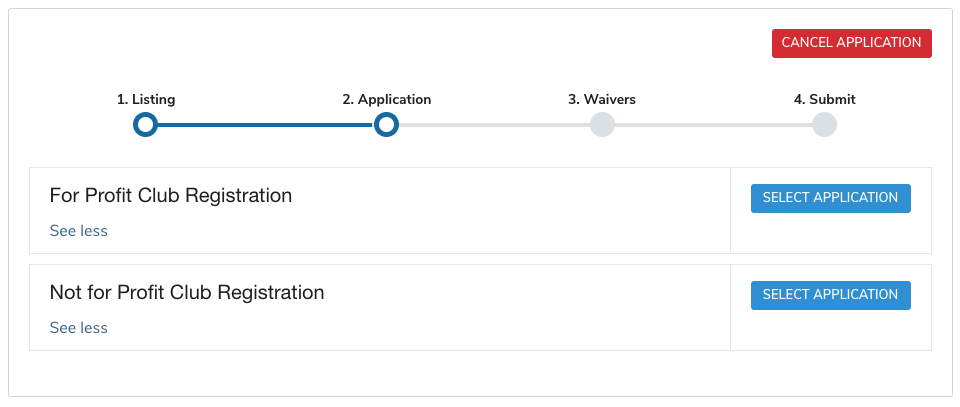
Task: Click the blue progress line between Listing and Application
Action: [x=266, y=125]
